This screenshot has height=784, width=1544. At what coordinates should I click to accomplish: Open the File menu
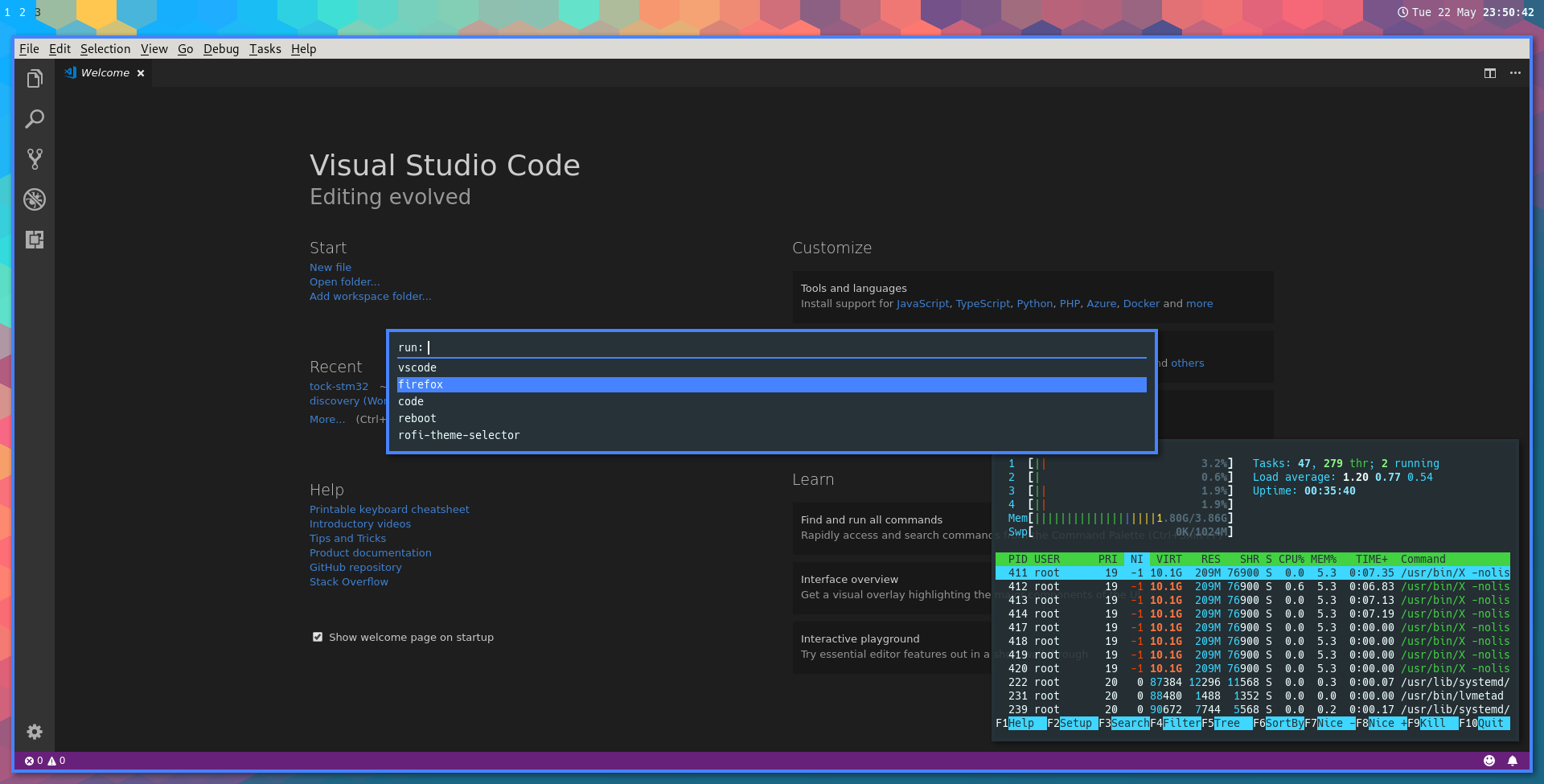pos(29,49)
